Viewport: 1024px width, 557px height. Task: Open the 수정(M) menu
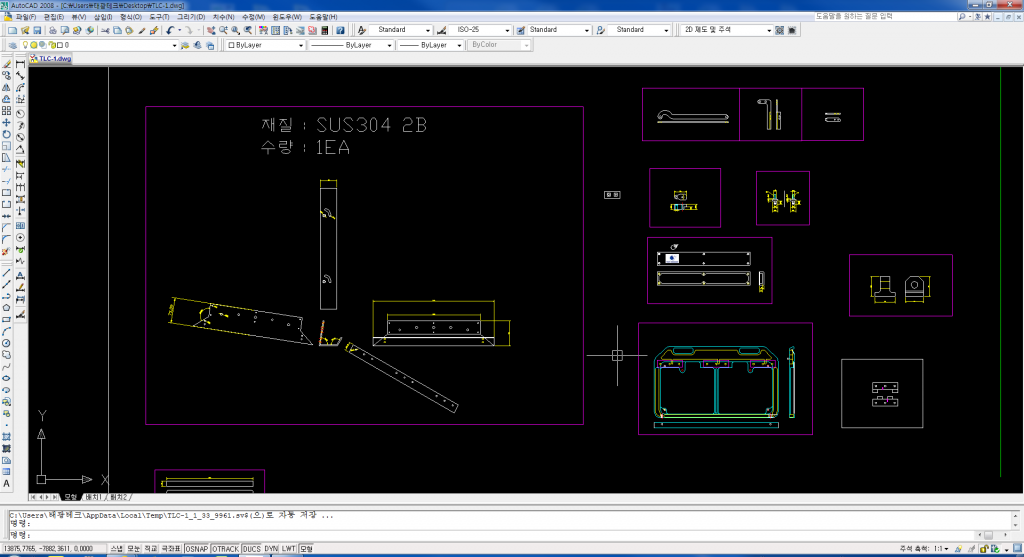click(253, 17)
